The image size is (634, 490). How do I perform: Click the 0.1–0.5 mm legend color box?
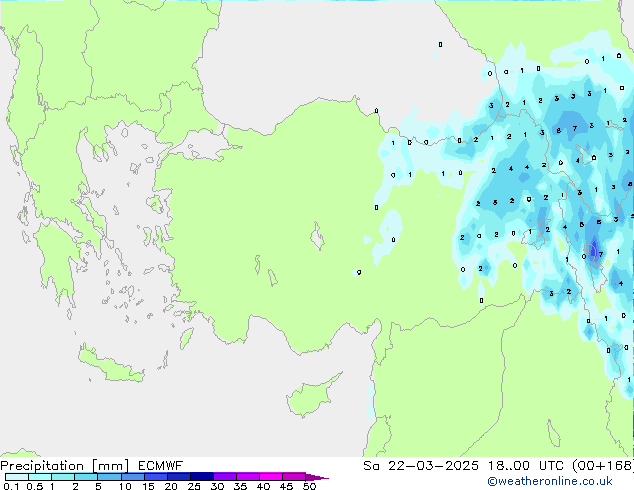coord(17,477)
